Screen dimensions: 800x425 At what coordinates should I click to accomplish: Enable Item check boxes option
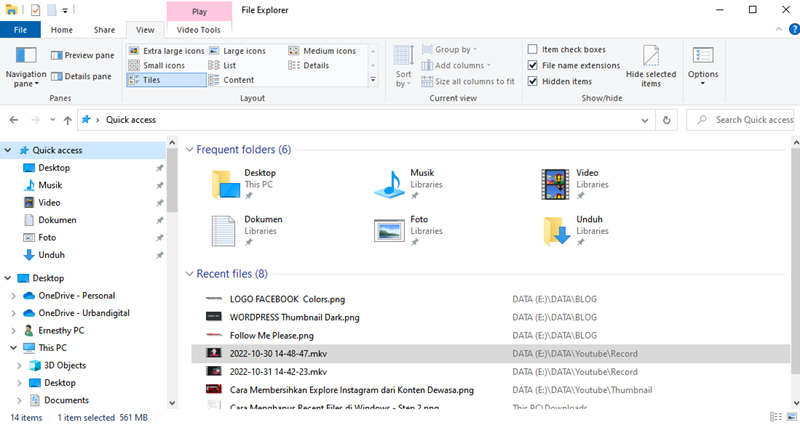[534, 49]
